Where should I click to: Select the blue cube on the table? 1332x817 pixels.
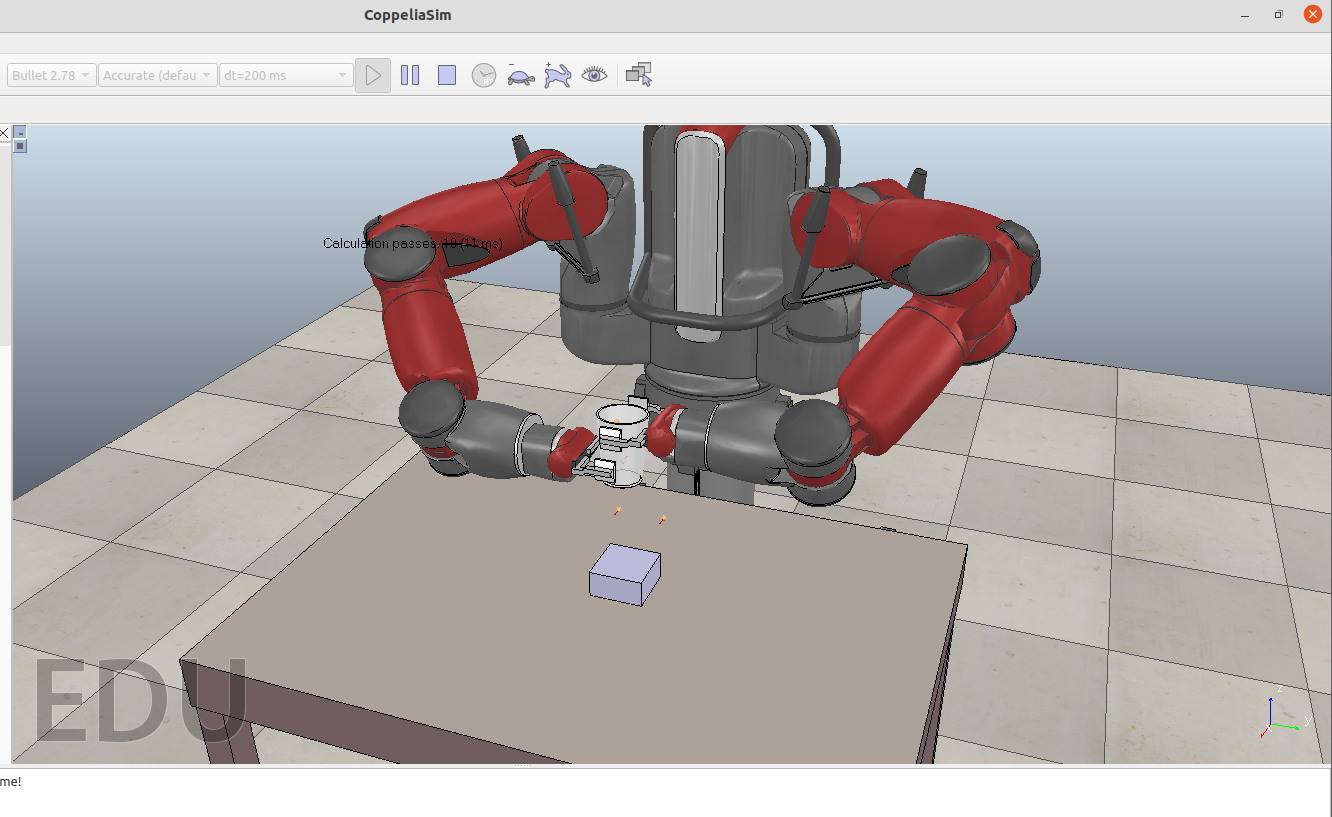[624, 574]
